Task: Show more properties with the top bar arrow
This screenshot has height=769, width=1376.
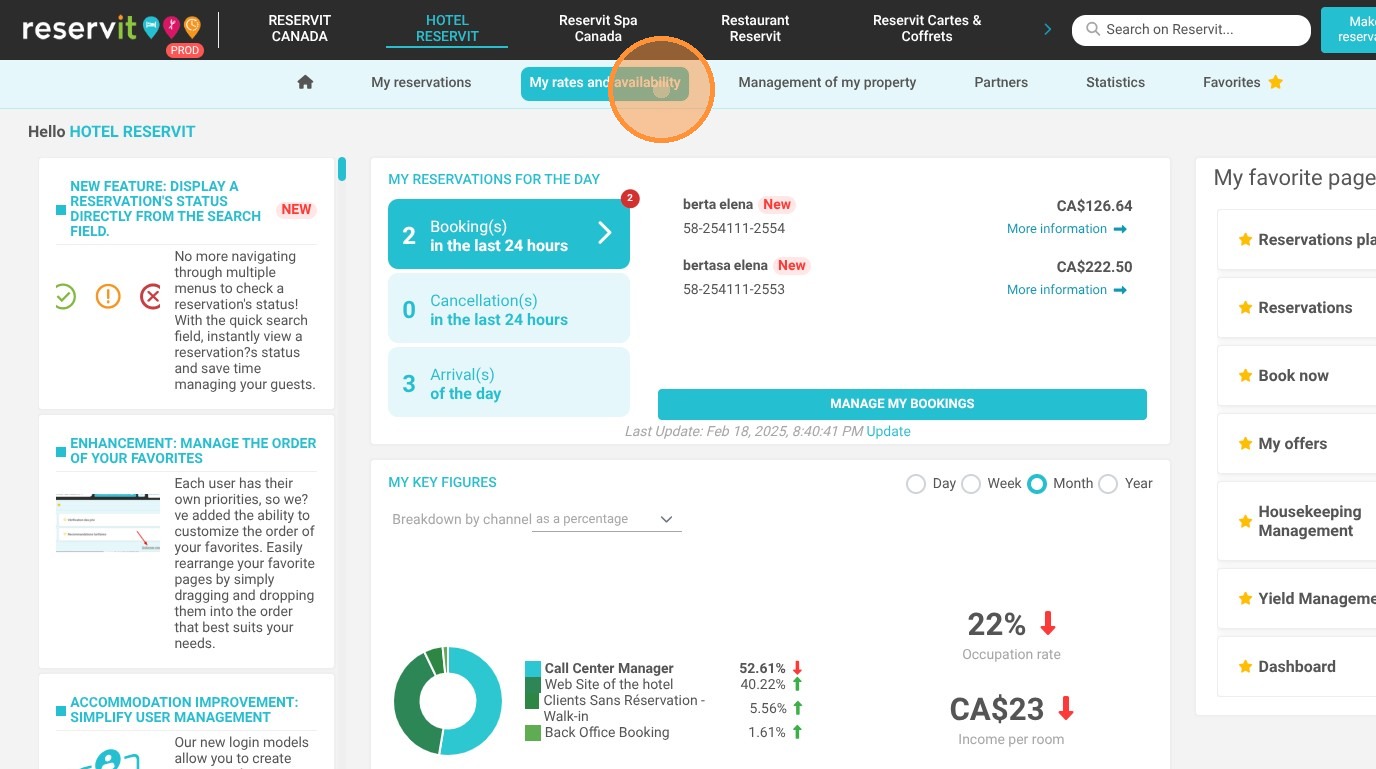Action: click(x=1048, y=30)
